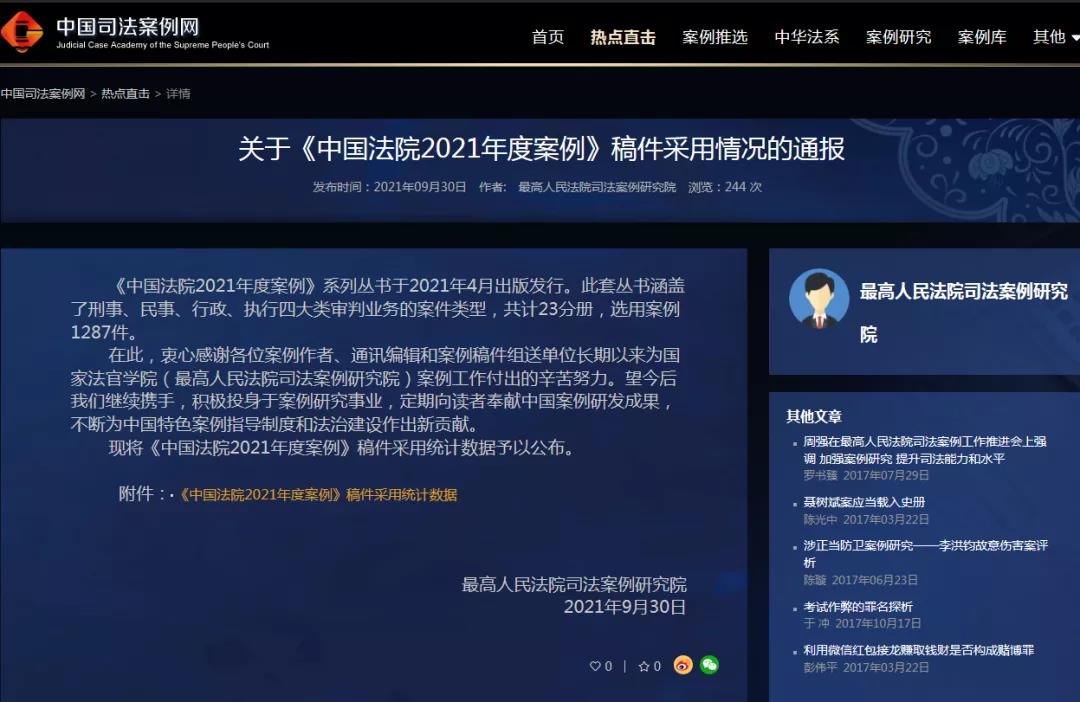The width and height of the screenshot is (1080, 702).
Task: Click the date 2017年07月29日 by 罗书臻
Action: [886, 475]
